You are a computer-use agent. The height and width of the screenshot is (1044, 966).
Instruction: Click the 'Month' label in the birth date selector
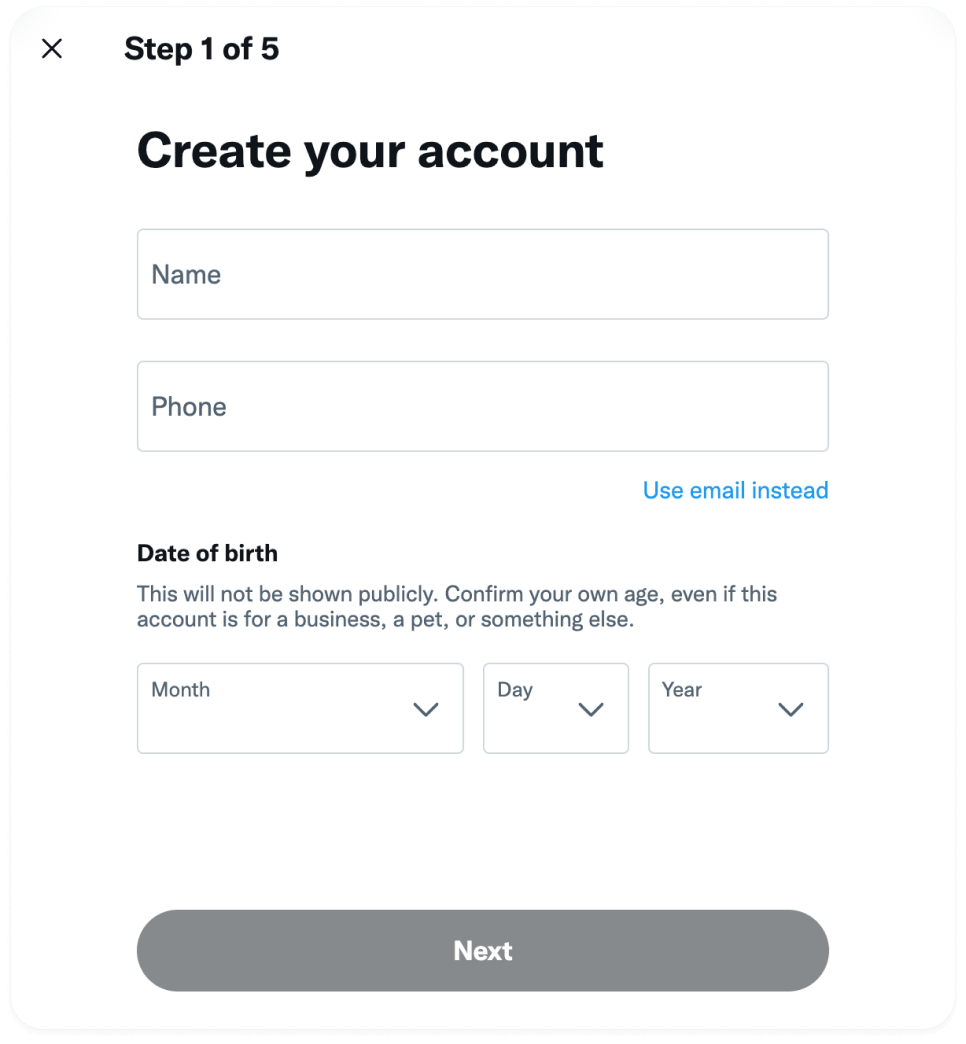181,690
